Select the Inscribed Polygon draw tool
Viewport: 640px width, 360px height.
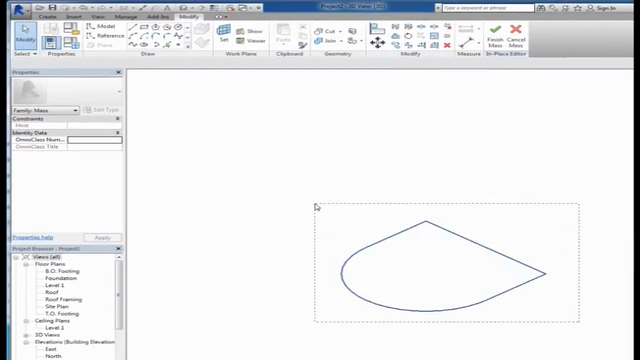click(x=156, y=27)
